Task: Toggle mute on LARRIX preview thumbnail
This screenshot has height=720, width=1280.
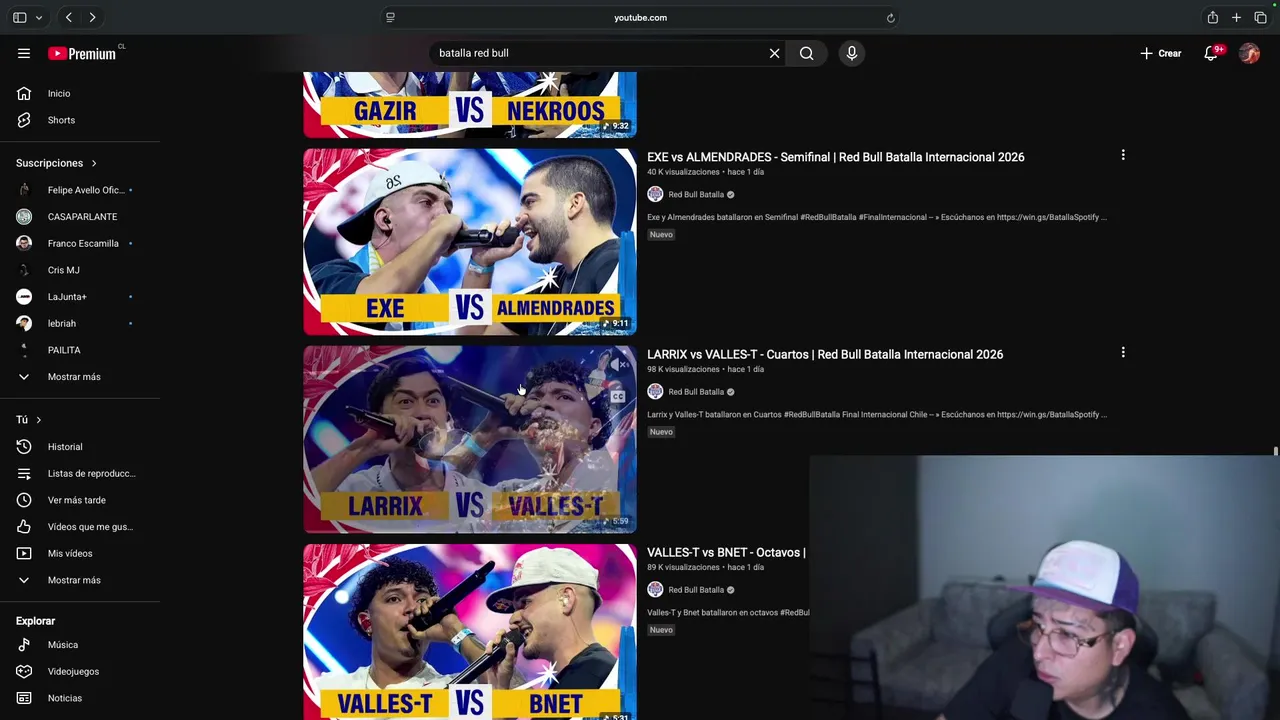Action: [x=619, y=365]
